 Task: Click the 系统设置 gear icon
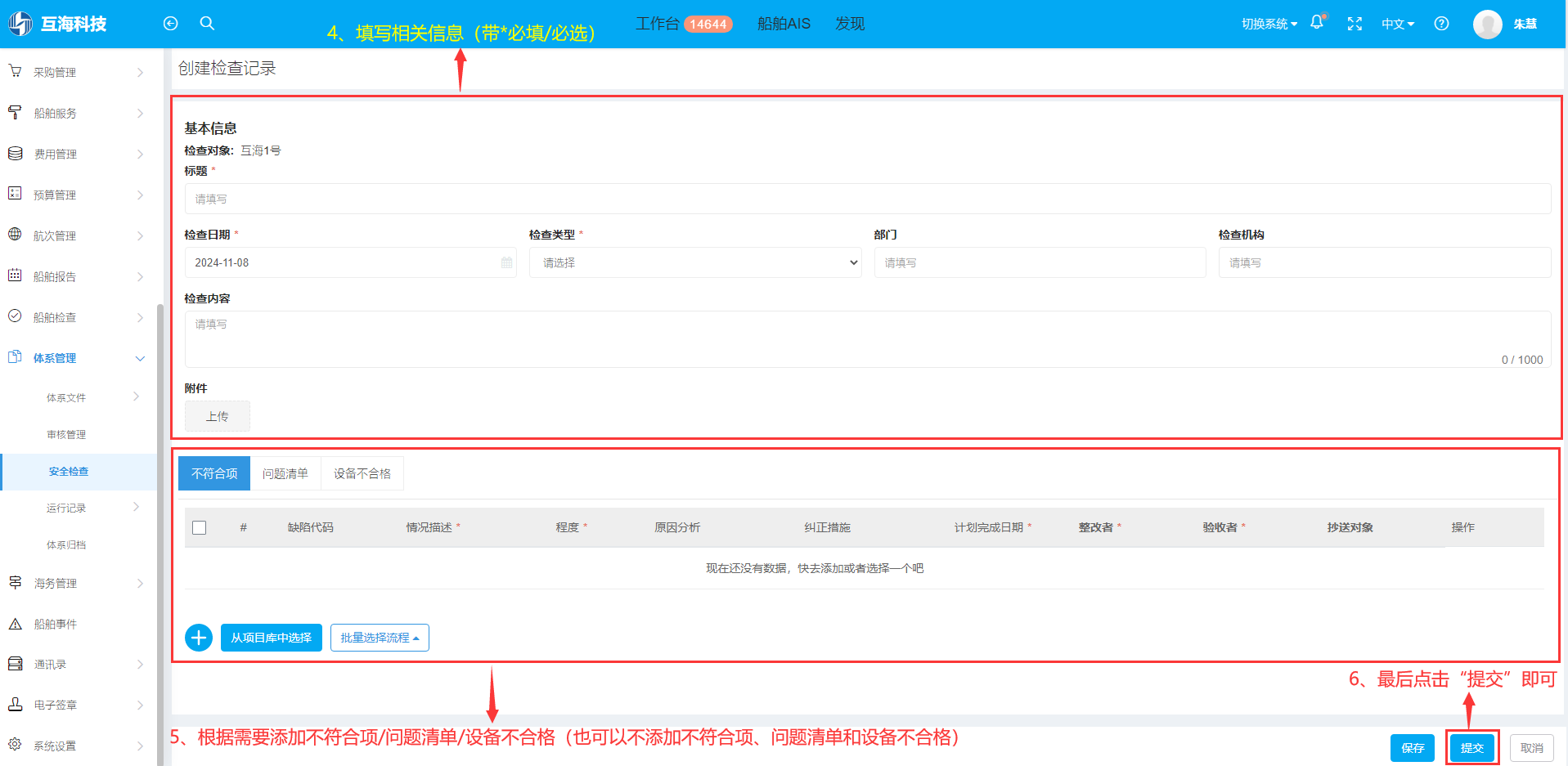(15, 745)
